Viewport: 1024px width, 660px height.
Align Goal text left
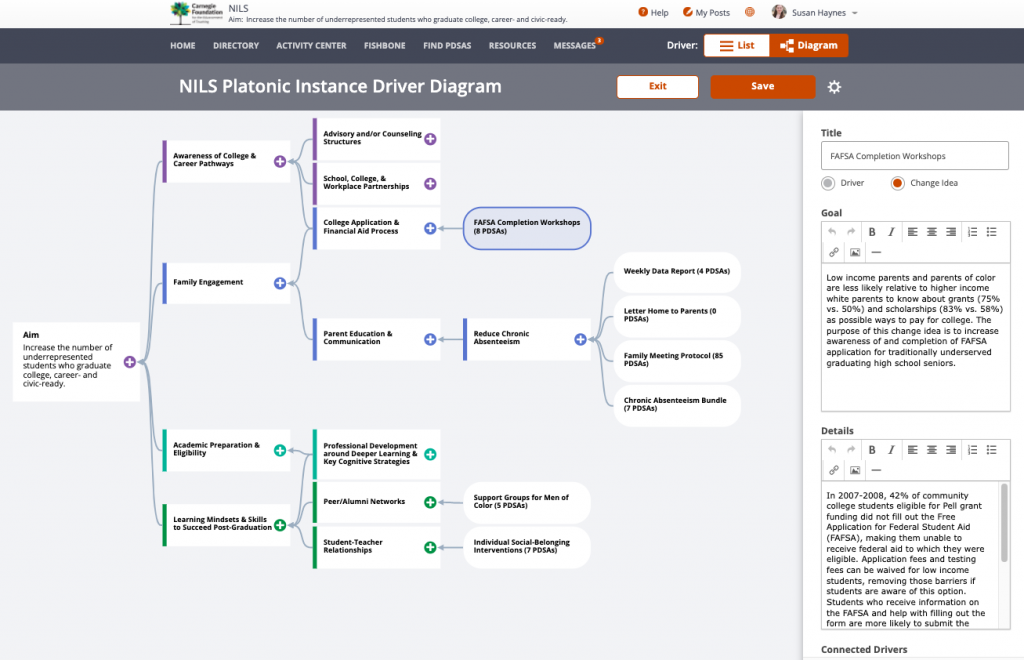coord(912,232)
